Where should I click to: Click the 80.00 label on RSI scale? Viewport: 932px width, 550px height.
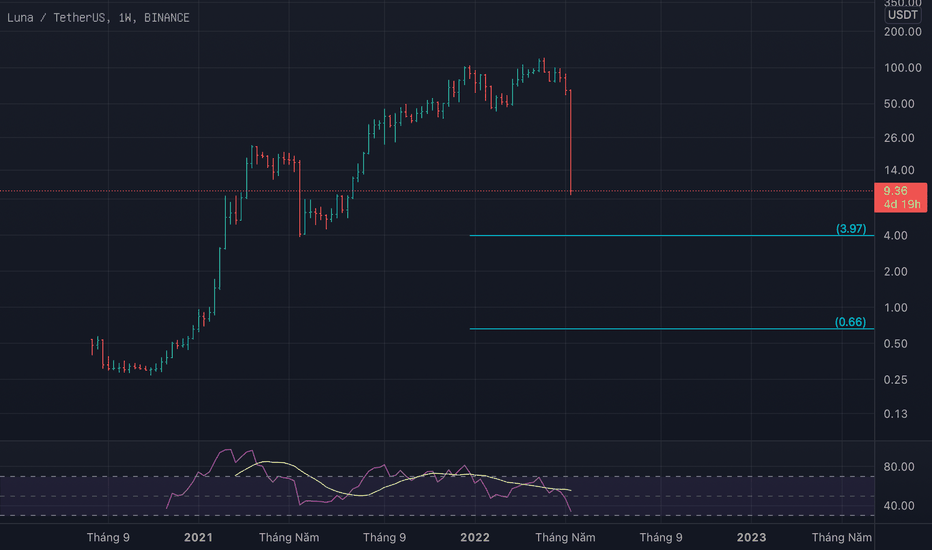click(902, 467)
